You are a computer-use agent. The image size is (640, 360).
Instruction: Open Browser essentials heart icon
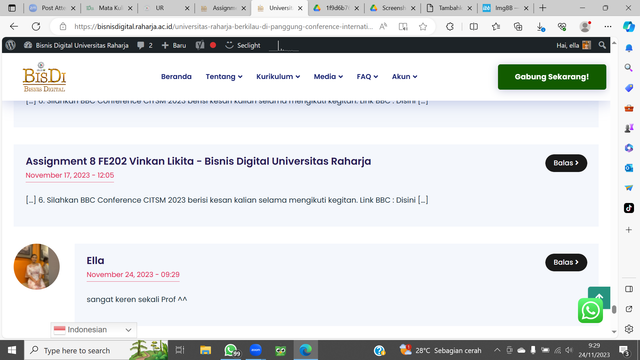point(562,27)
